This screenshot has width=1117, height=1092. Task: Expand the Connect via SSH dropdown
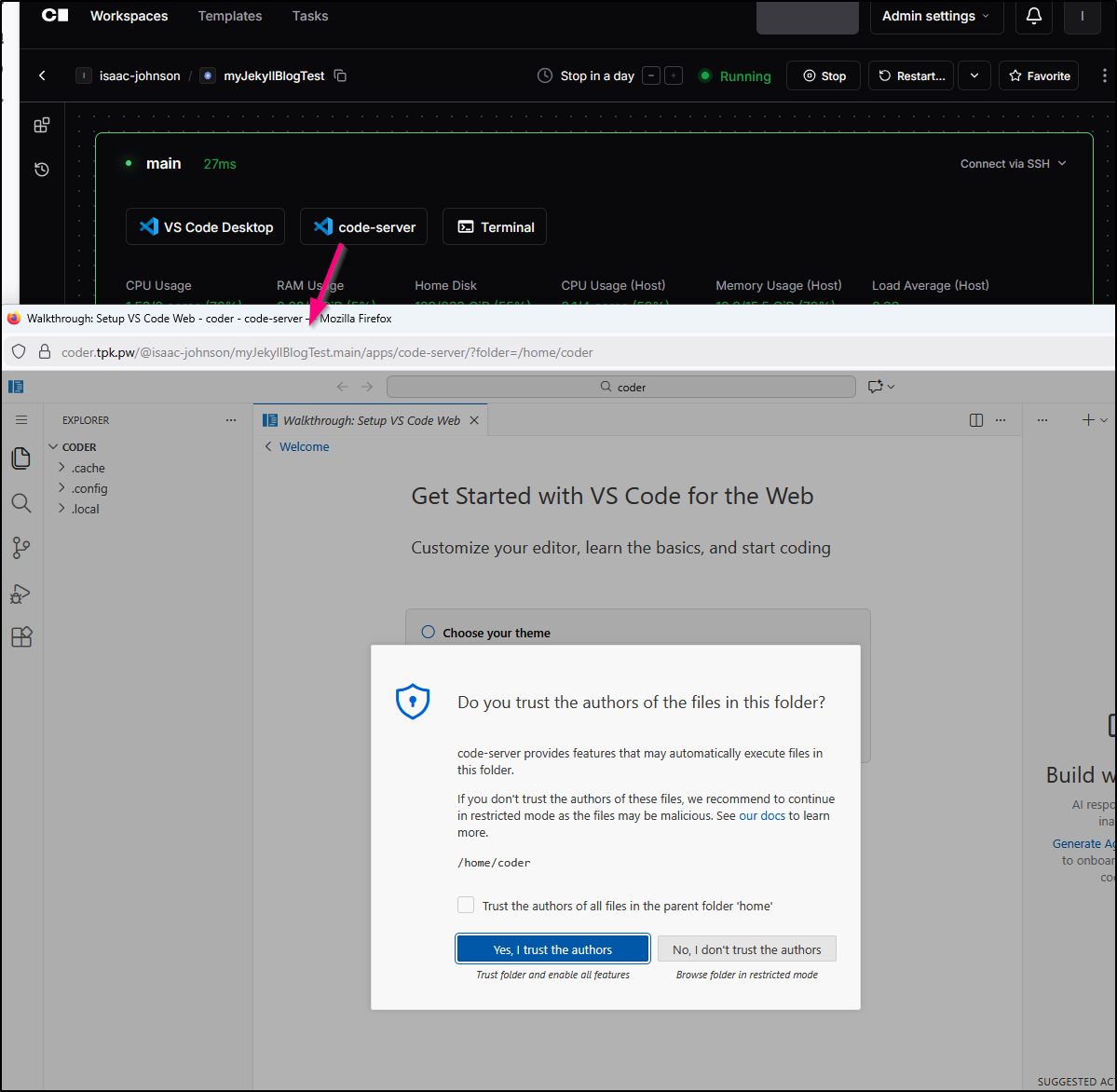[x=1013, y=164]
